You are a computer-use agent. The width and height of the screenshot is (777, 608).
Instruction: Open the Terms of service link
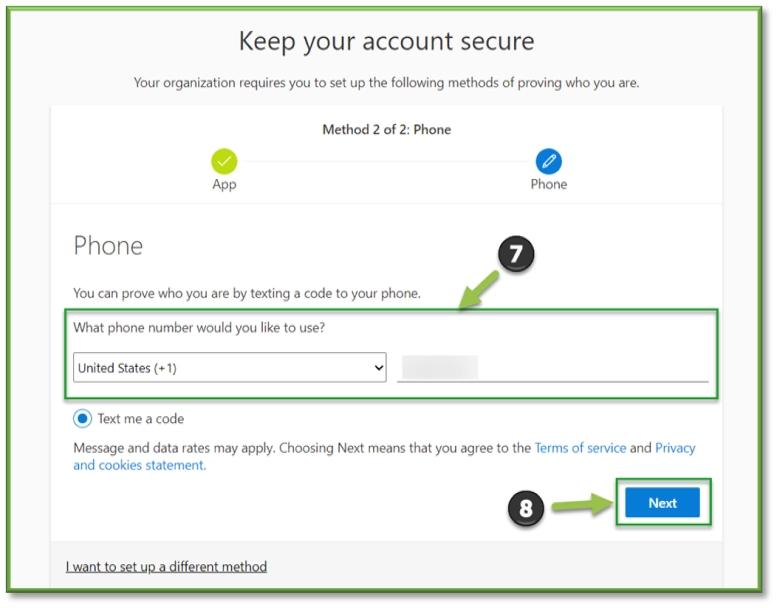click(x=580, y=448)
